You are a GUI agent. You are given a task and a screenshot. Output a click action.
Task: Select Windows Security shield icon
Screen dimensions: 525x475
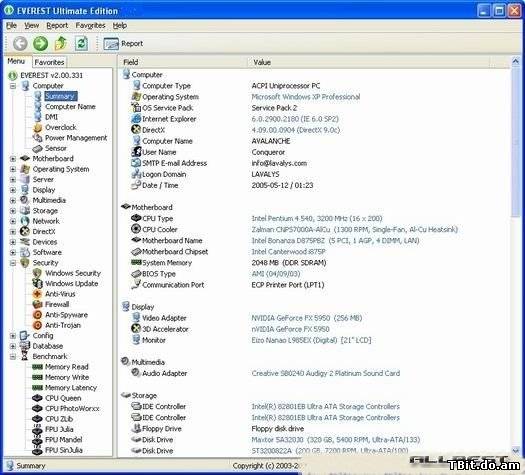[x=37, y=273]
